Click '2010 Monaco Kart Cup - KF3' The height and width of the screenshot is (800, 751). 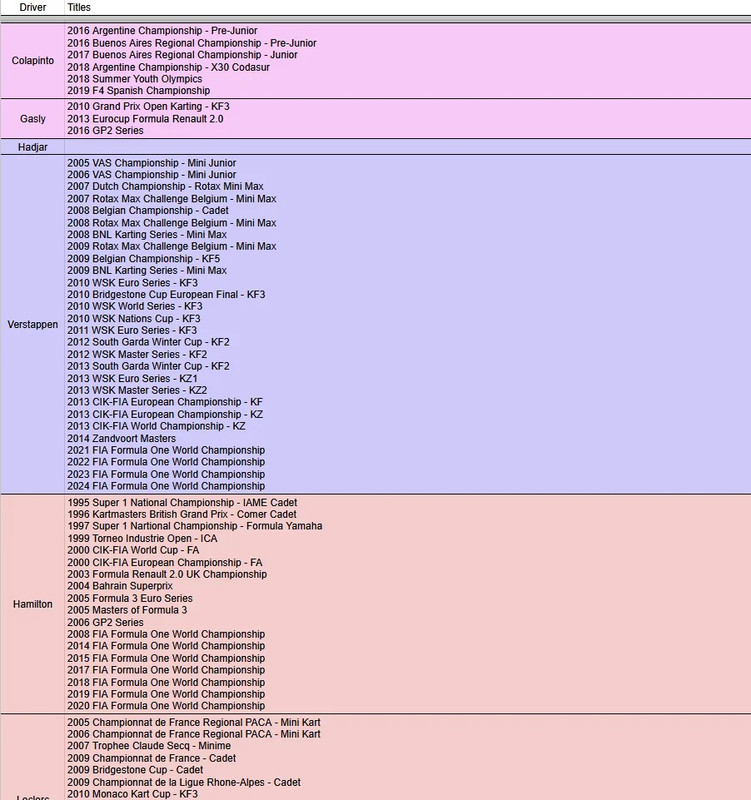(x=133, y=793)
